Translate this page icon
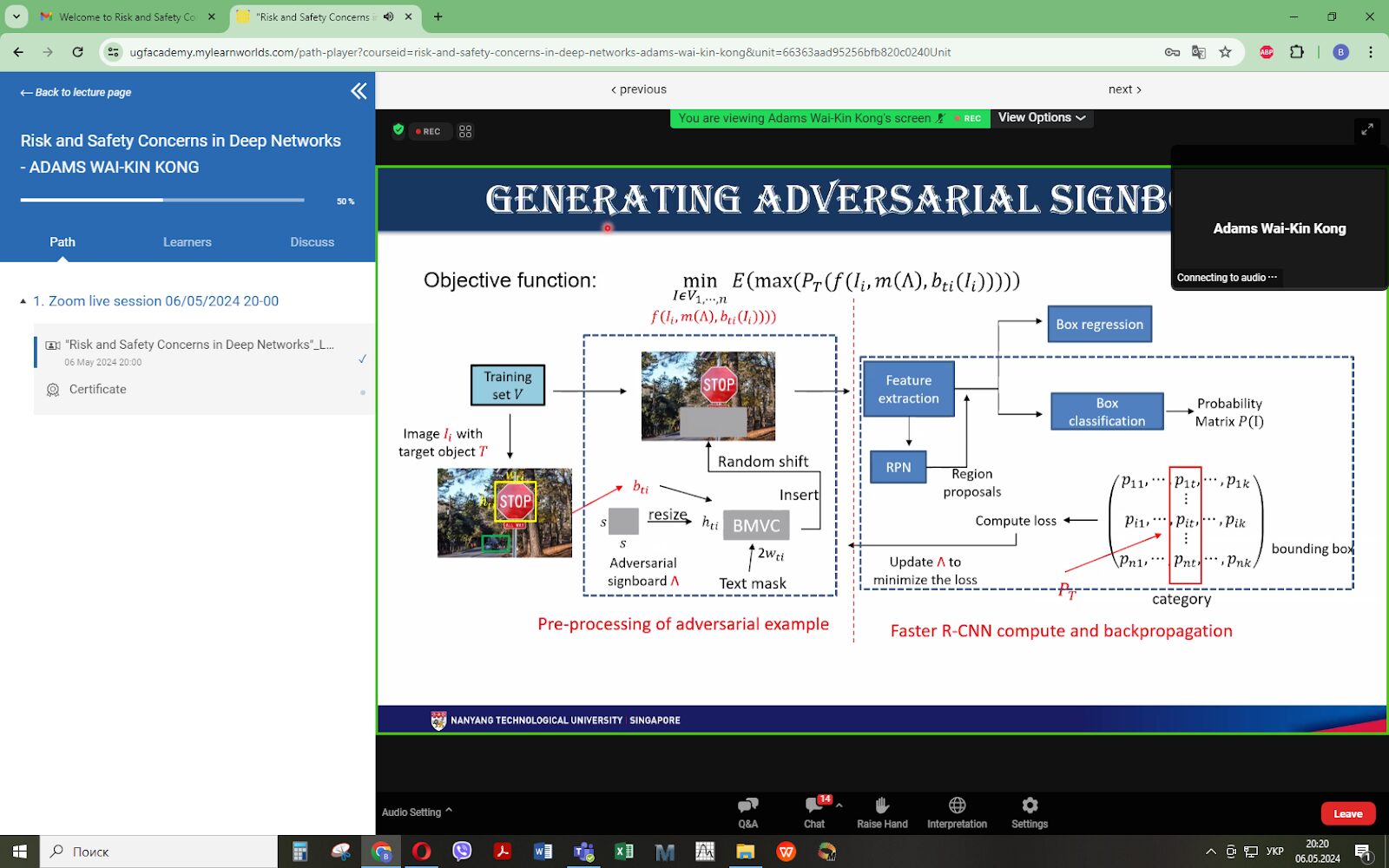Image resolution: width=1389 pixels, height=868 pixels. [1199, 52]
